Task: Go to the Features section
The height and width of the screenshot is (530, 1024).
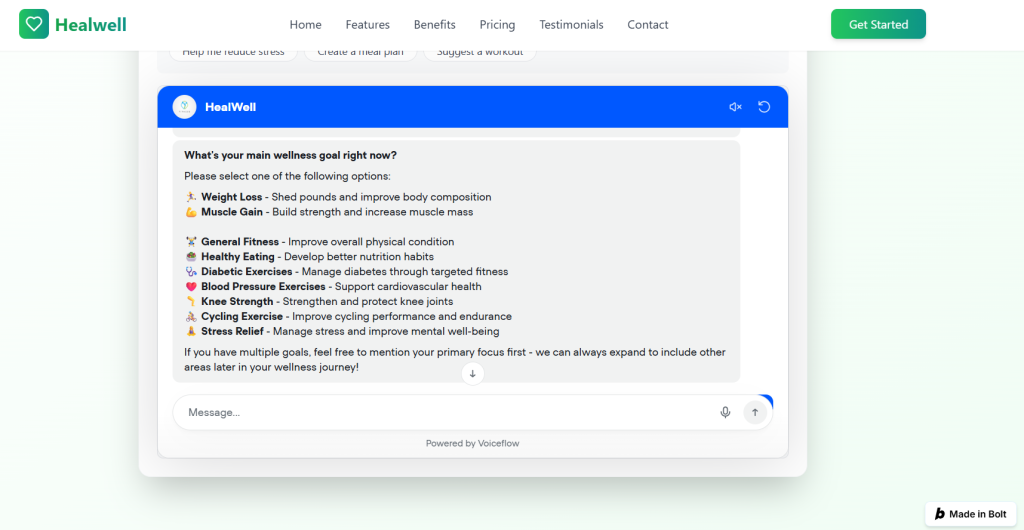Action: point(367,25)
